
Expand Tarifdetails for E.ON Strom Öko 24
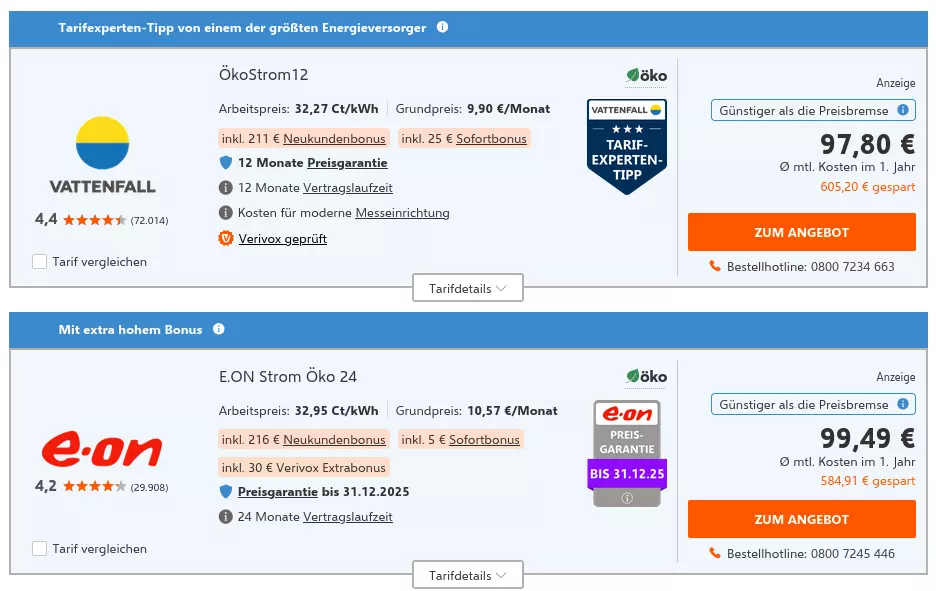click(468, 575)
